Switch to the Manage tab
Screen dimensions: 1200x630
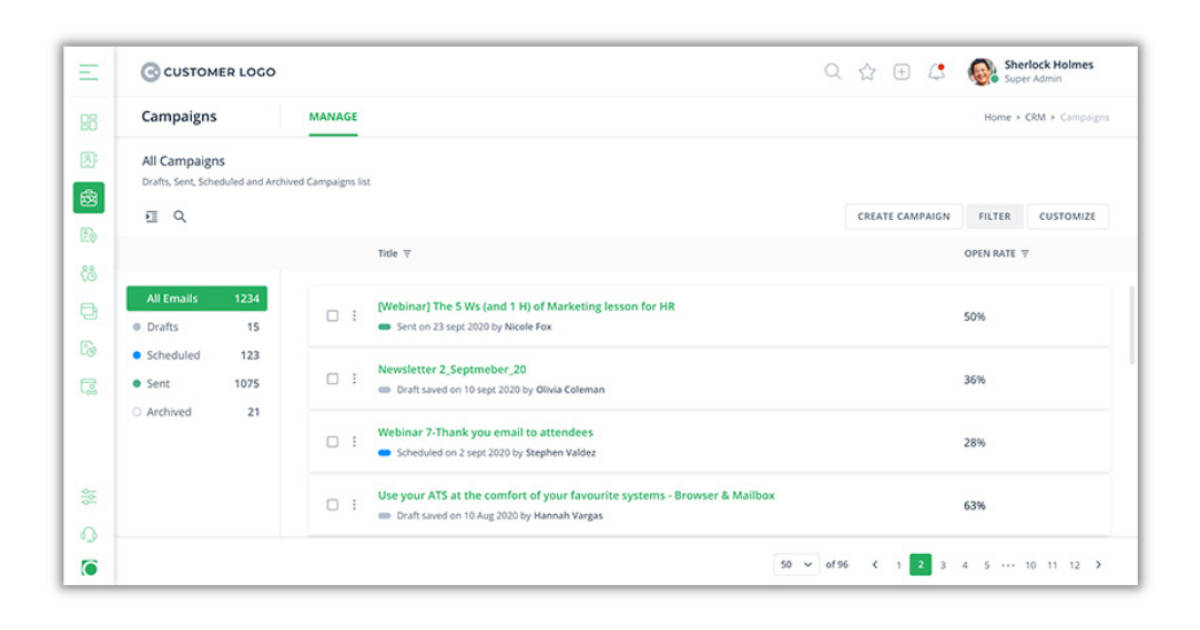(332, 116)
